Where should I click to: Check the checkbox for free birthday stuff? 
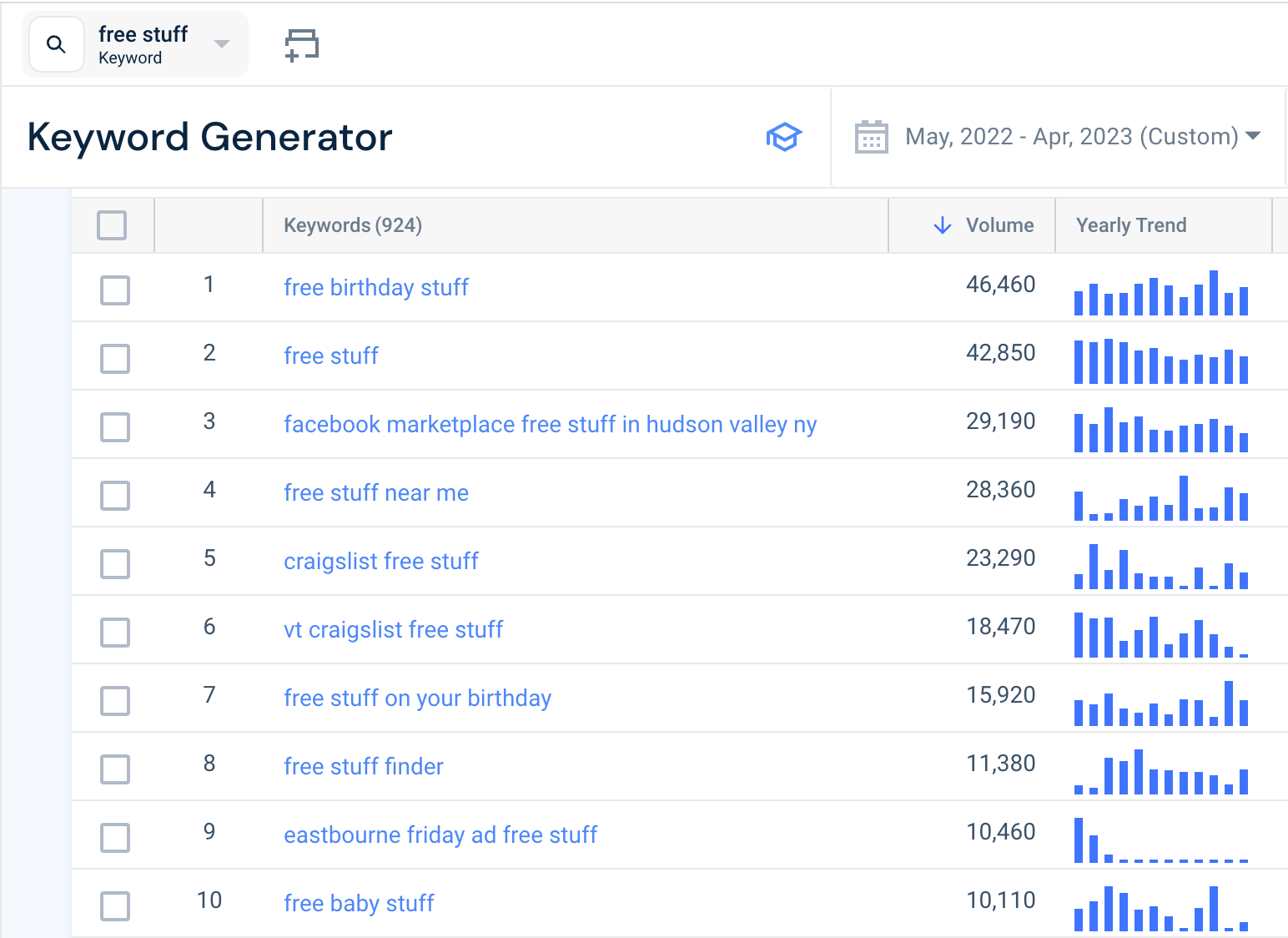tap(114, 290)
